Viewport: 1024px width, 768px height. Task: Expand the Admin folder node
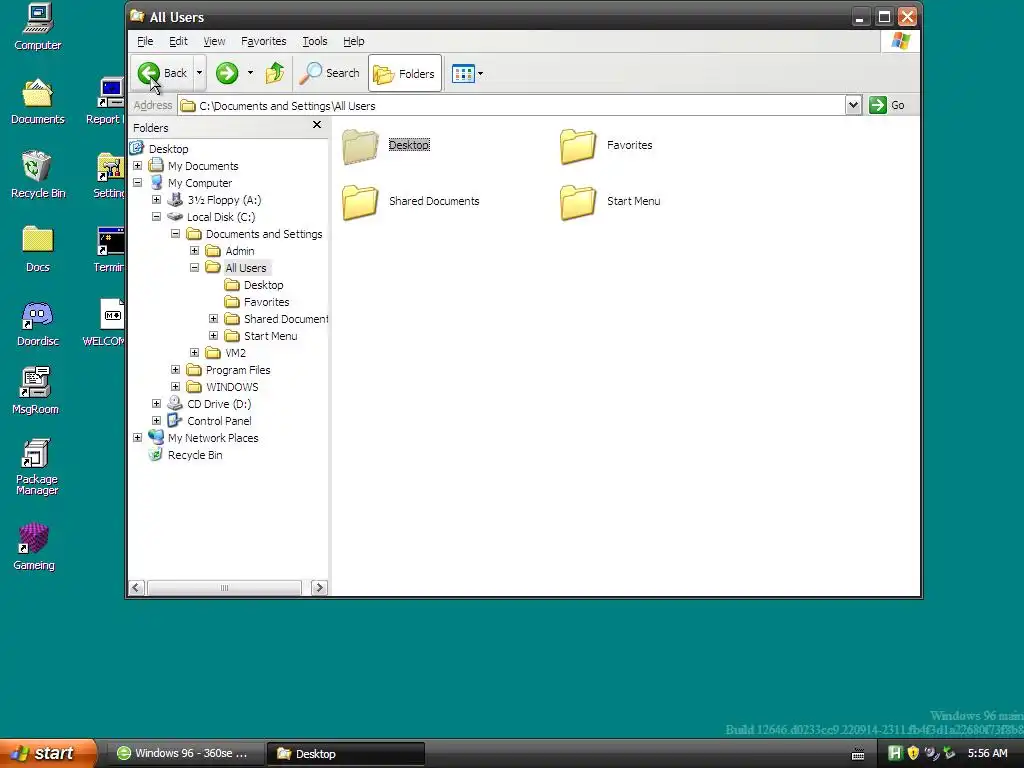tap(195, 251)
